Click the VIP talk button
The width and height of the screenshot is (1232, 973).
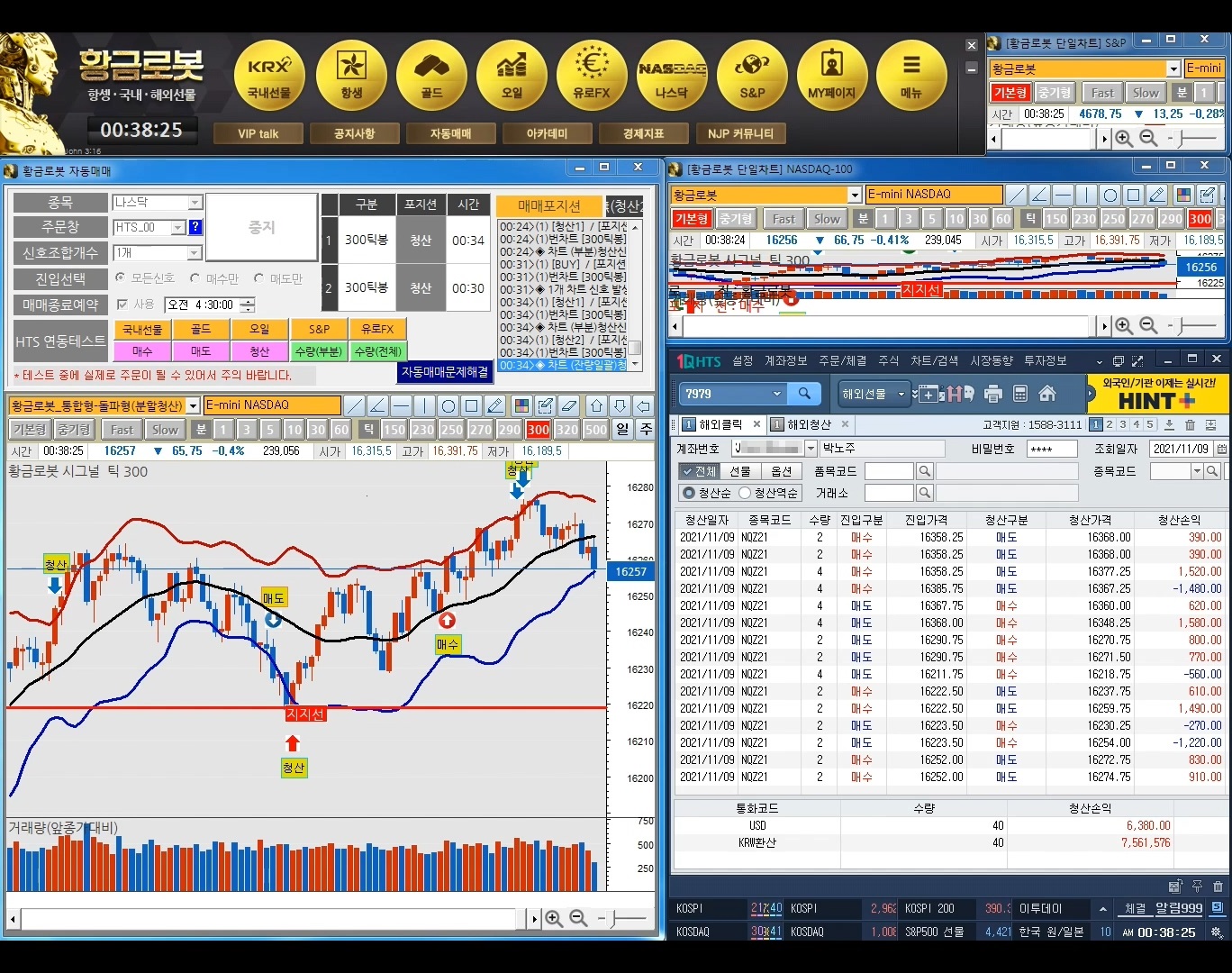[x=258, y=133]
